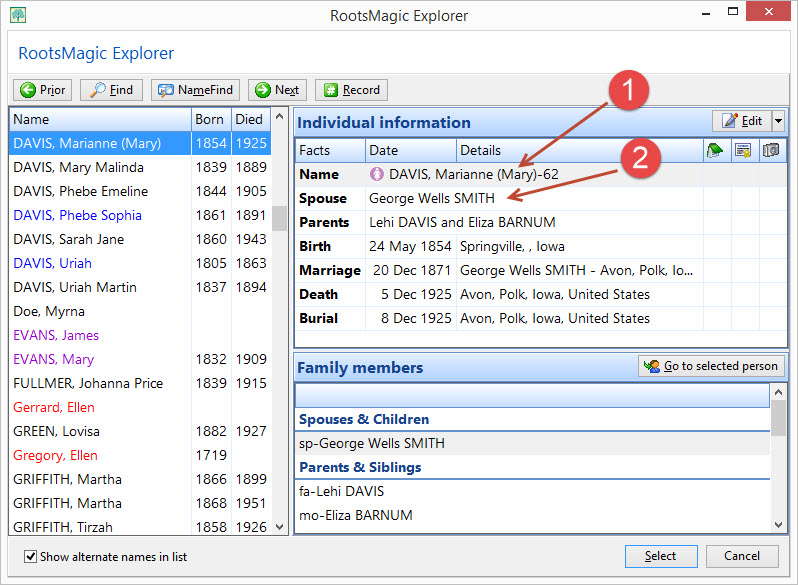Click the Birth fact 24 May 1854

540,246
